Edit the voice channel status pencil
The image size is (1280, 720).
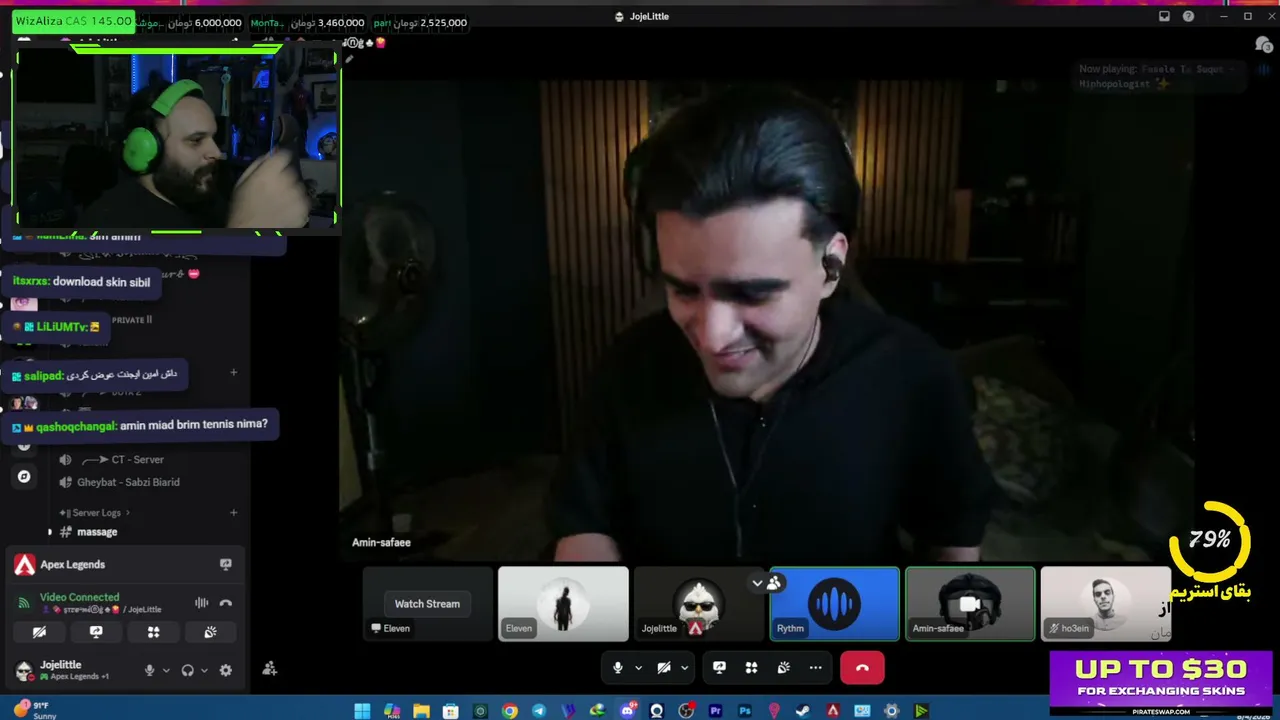pos(349,59)
